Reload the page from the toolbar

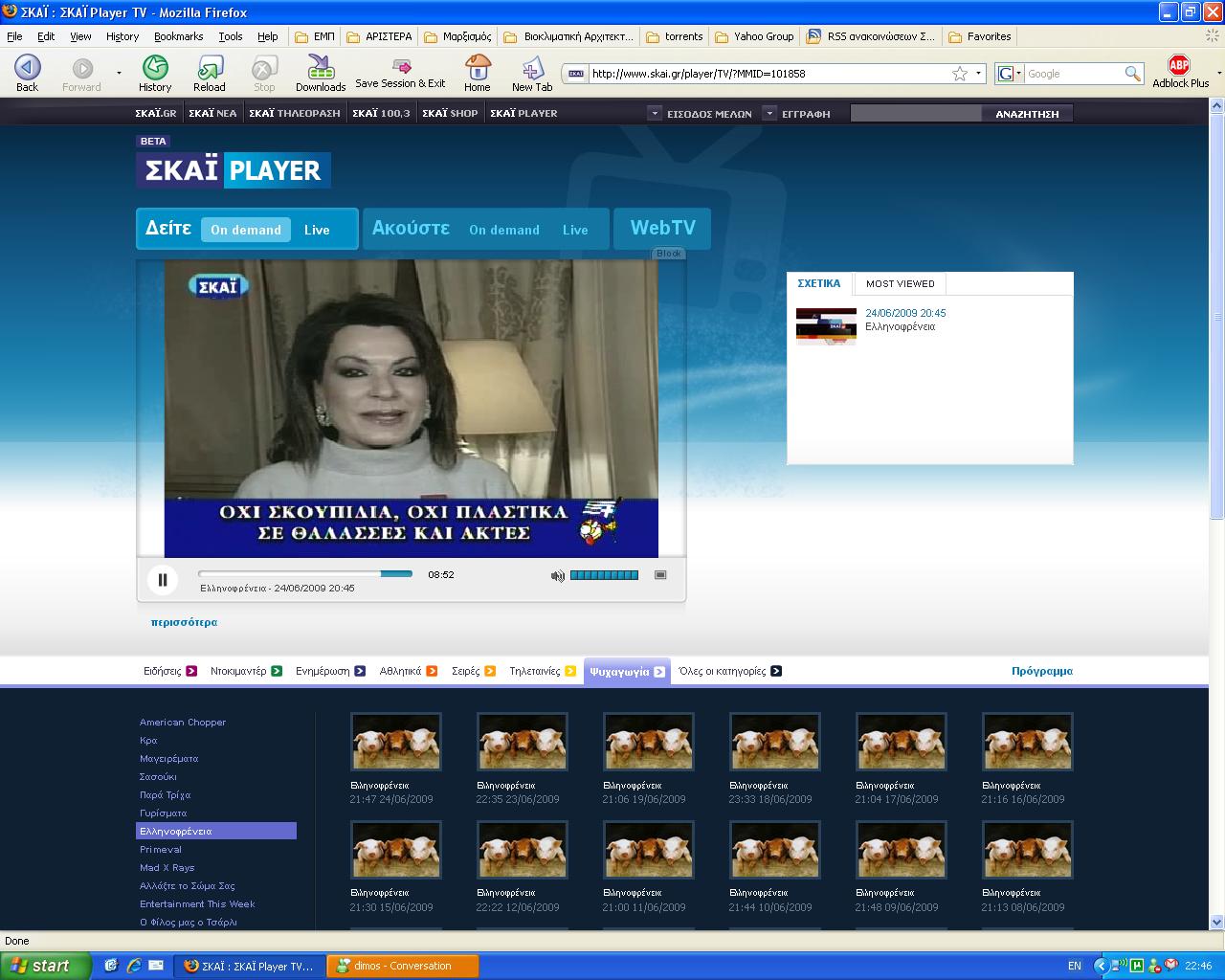210,72
